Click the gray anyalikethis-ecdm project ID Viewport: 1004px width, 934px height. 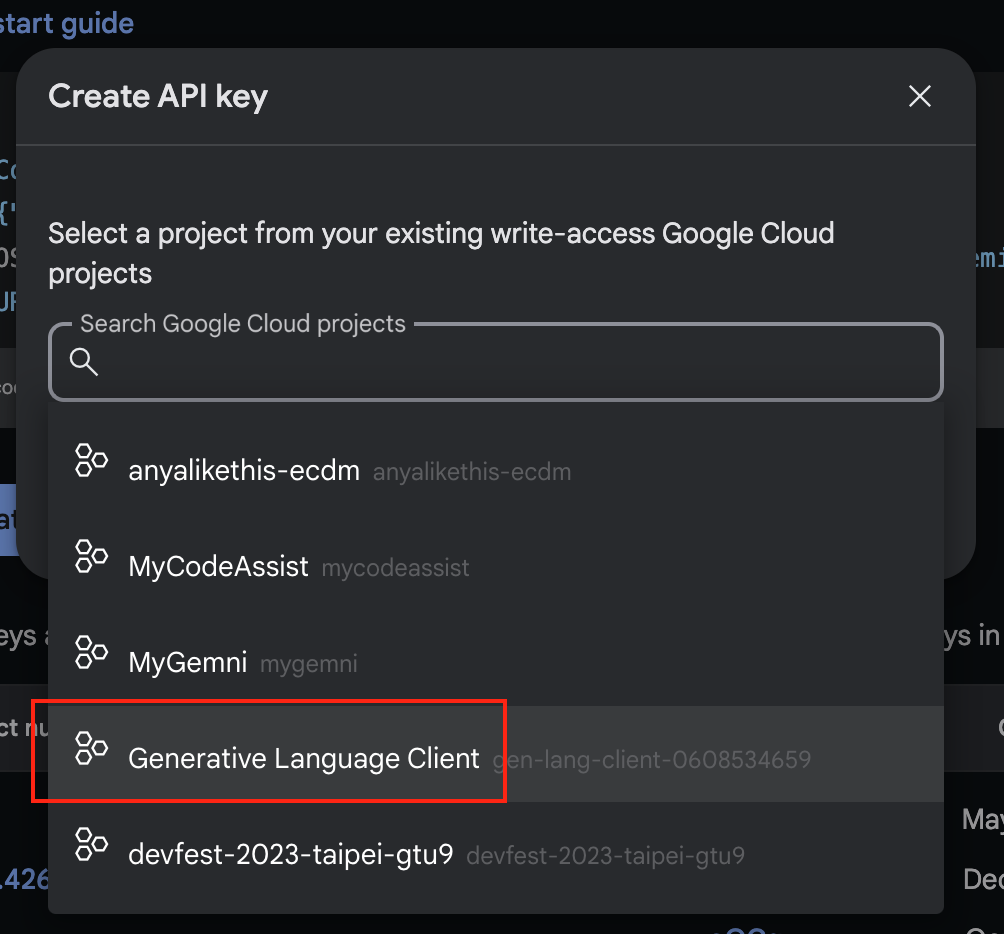click(x=472, y=472)
